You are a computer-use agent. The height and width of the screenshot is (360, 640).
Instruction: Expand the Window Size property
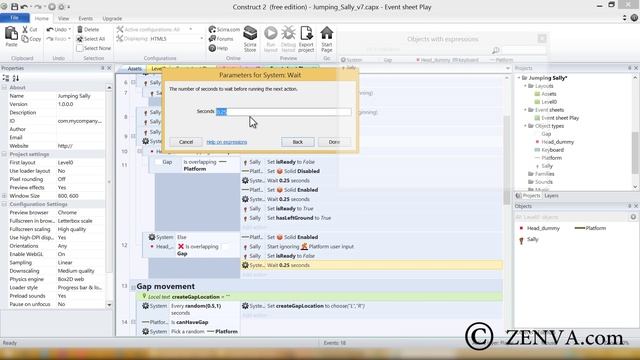click(x=4, y=196)
